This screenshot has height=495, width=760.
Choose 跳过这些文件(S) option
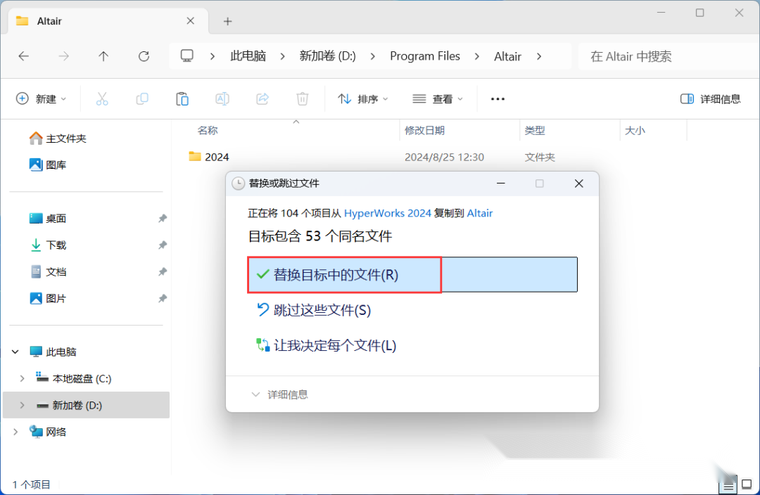[x=314, y=310]
